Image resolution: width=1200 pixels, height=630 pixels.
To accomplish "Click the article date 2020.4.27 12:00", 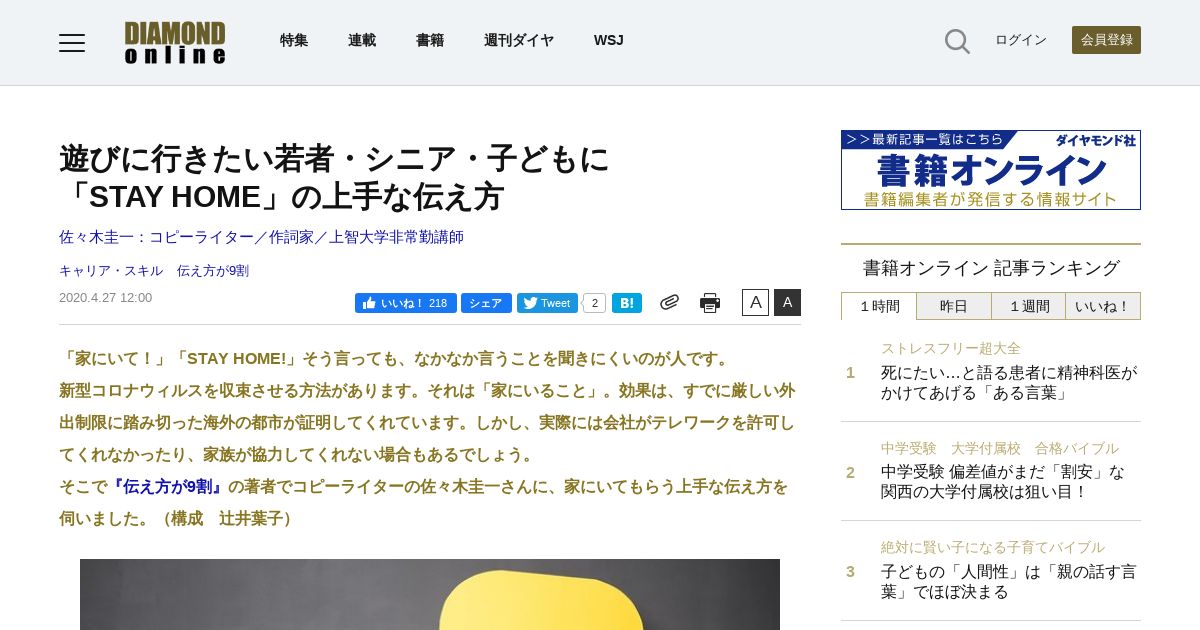I will click(x=106, y=298).
